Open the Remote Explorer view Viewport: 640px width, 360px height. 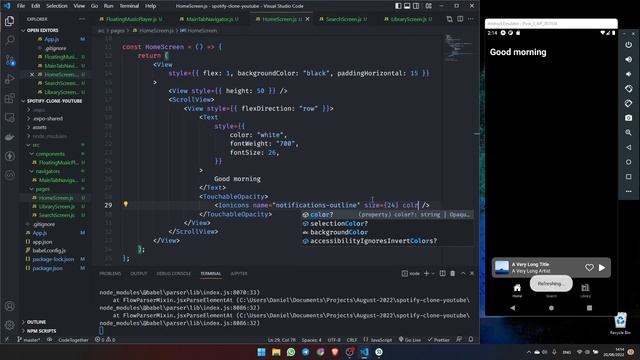coord(9,118)
